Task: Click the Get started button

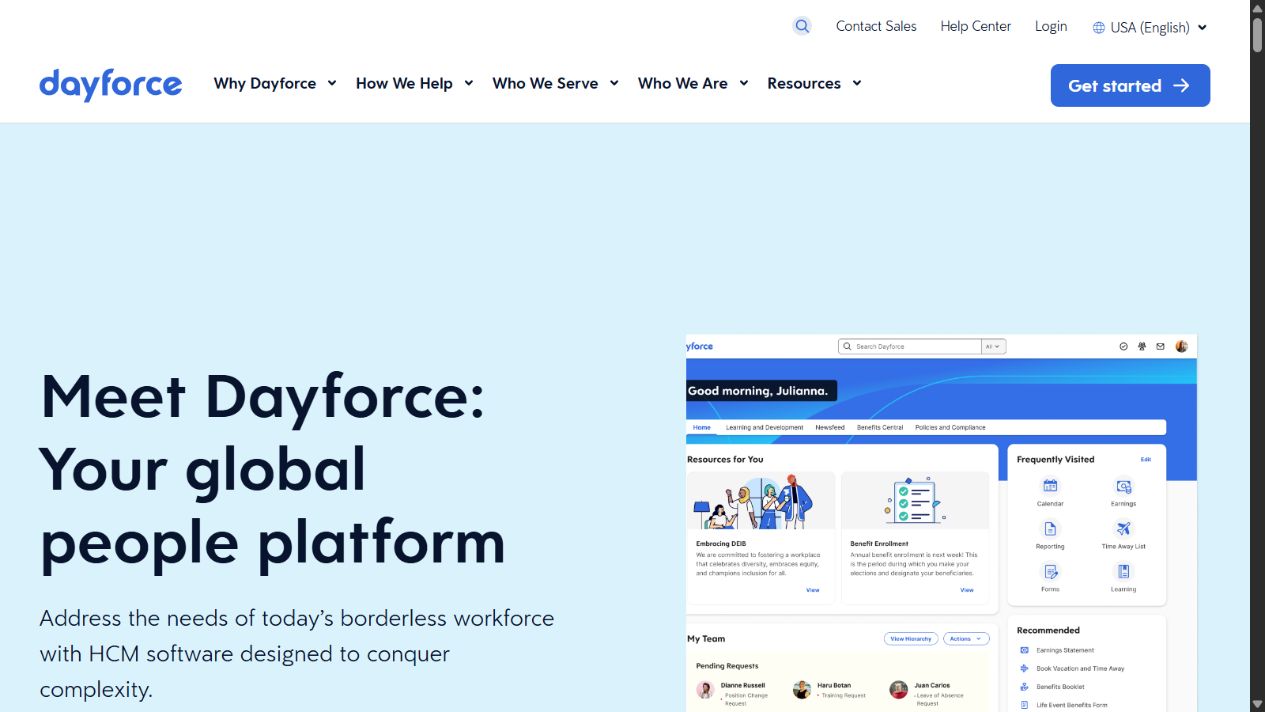Action: click(1130, 85)
